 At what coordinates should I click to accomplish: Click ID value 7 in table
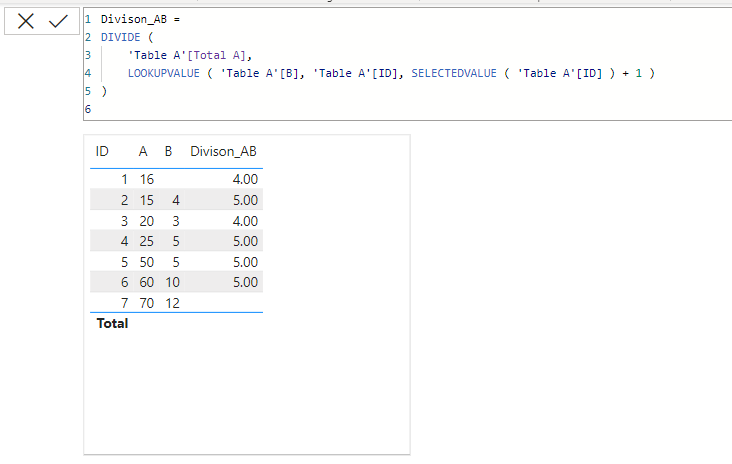124,303
